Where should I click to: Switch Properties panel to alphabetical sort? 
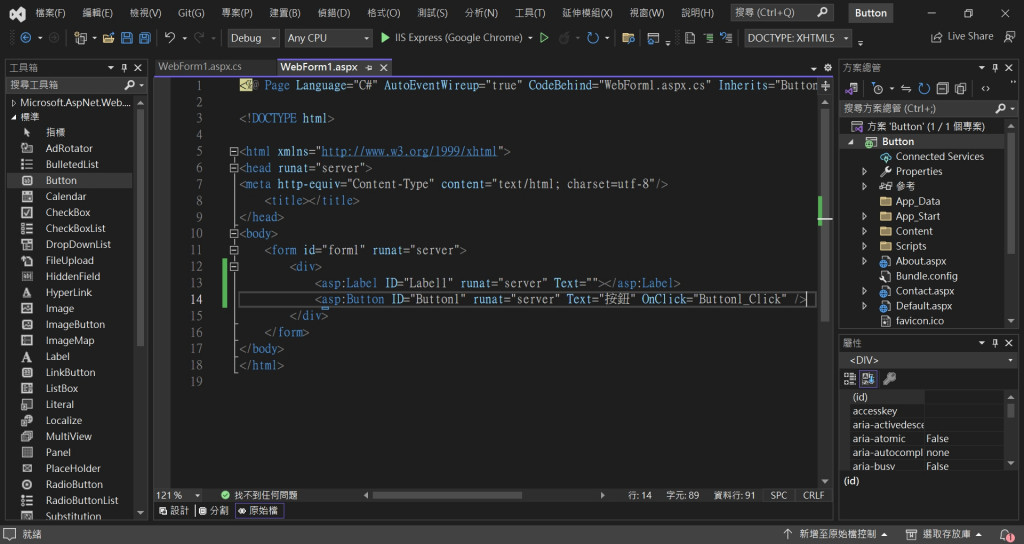point(868,378)
